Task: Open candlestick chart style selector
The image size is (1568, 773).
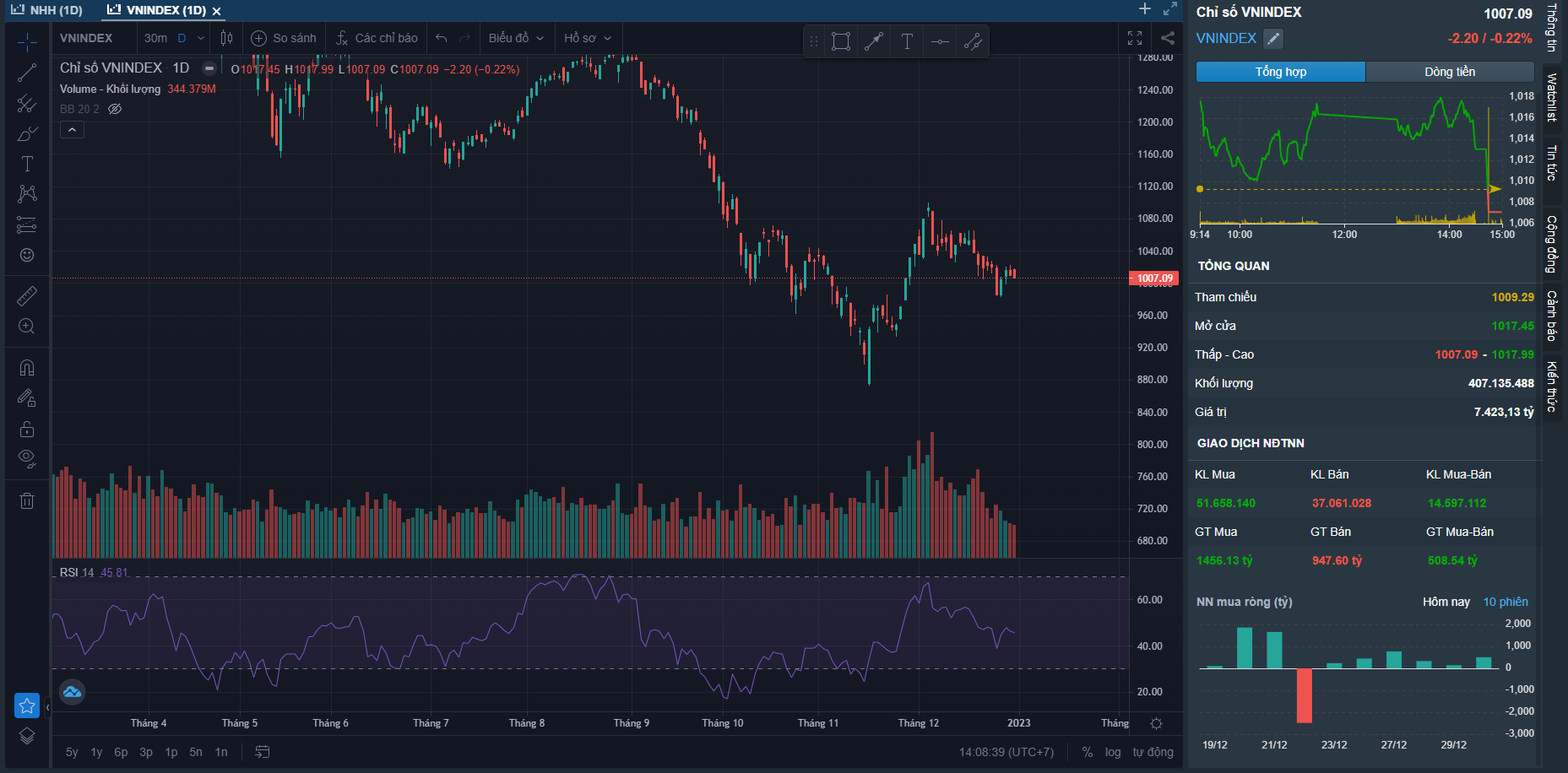Action: point(226,38)
